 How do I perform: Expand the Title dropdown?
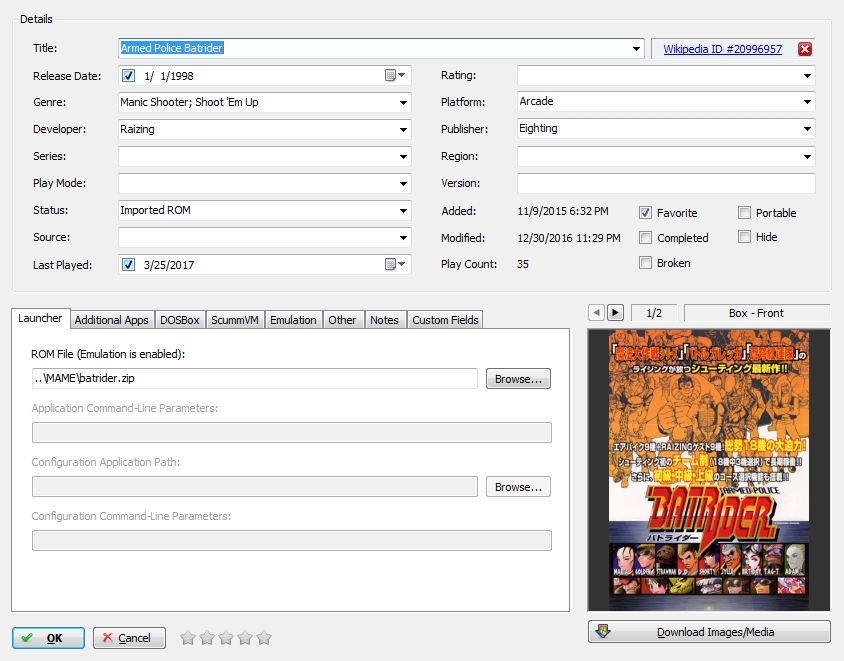(x=636, y=48)
